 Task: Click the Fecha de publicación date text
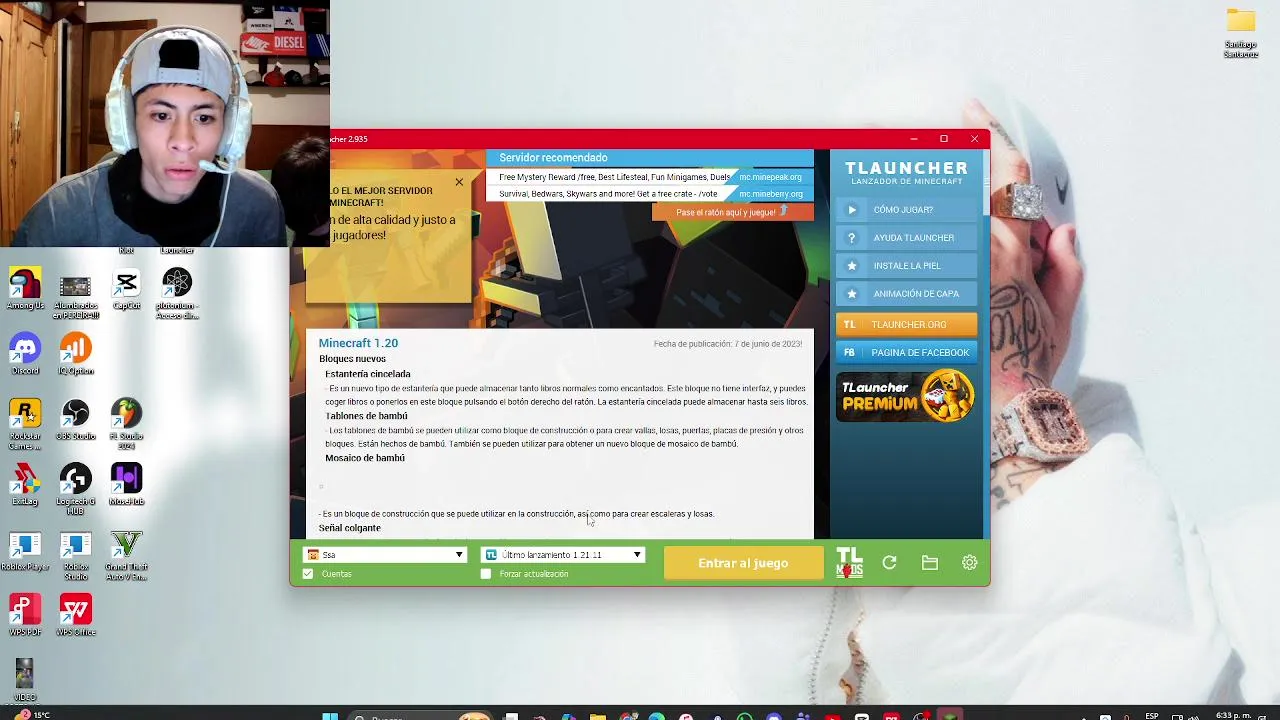click(728, 344)
